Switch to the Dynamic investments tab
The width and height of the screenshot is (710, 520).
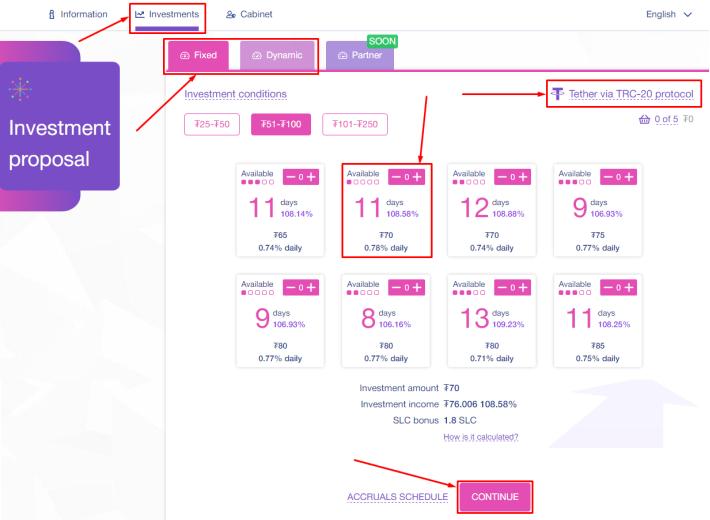pyautogui.click(x=277, y=55)
